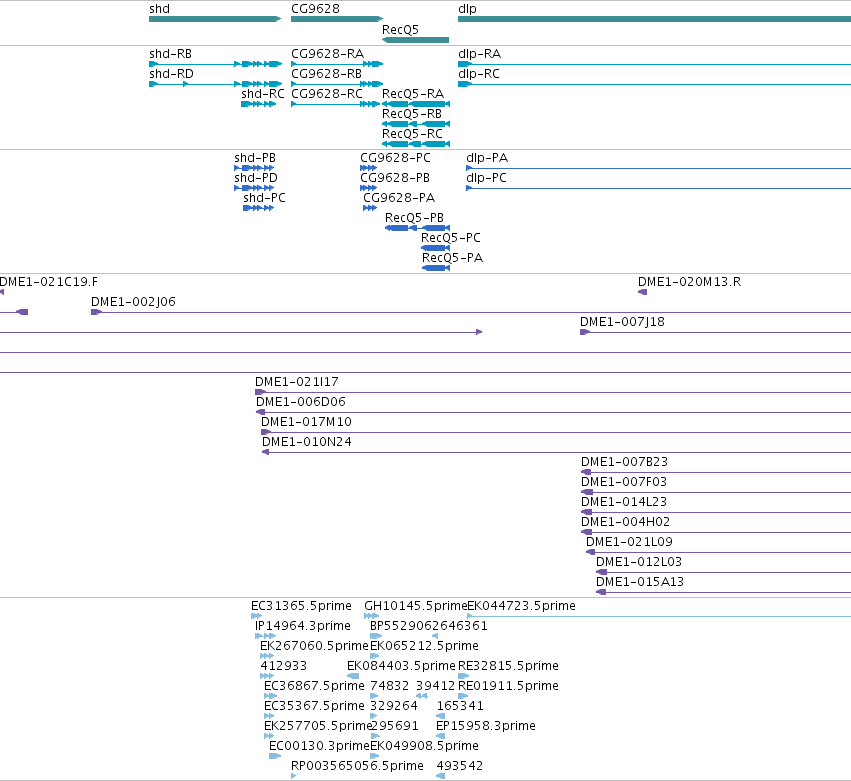Click the 39412 EST label
Image resolution: width=851 pixels, height=781 pixels.
tap(436, 687)
